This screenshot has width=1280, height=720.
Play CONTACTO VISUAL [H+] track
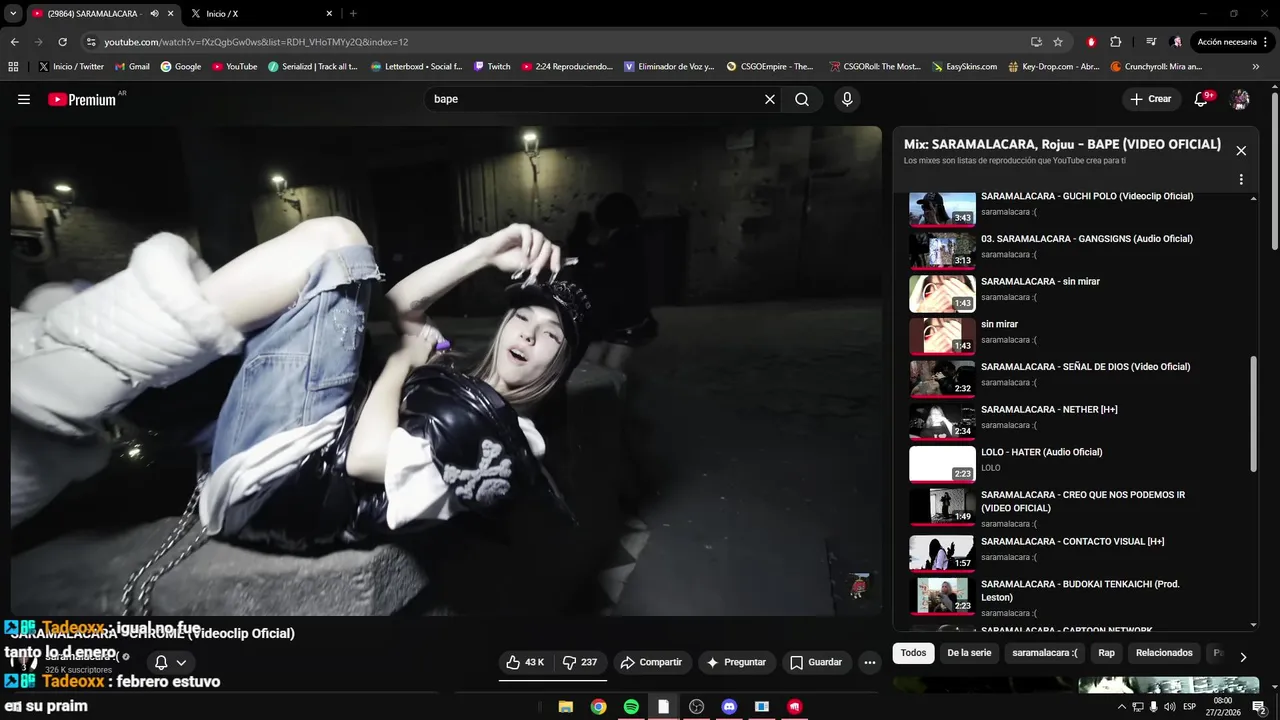(1078, 553)
